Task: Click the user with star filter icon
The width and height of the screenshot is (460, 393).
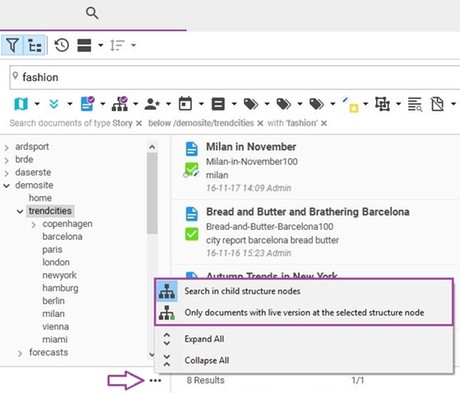Action: (152, 104)
